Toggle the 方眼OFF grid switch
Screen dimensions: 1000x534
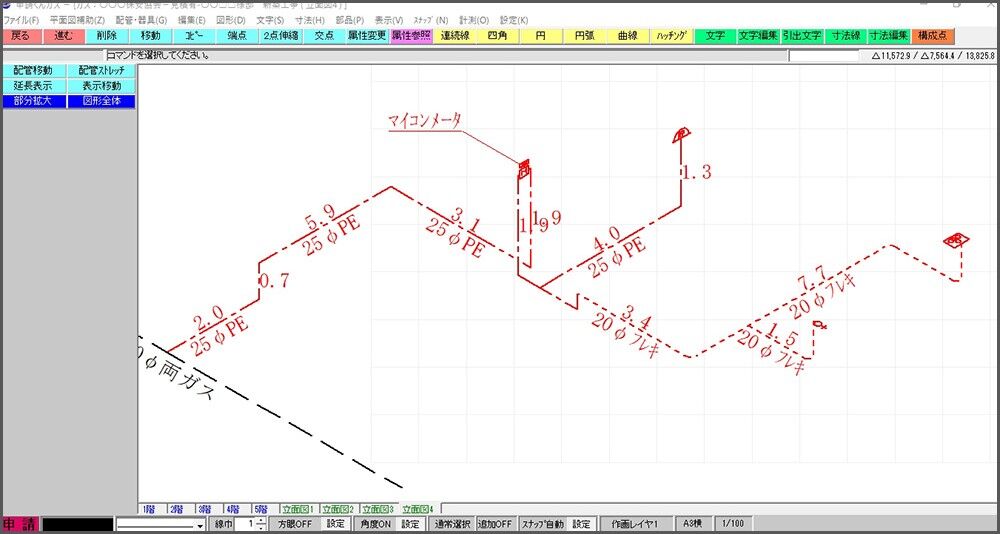pos(294,524)
